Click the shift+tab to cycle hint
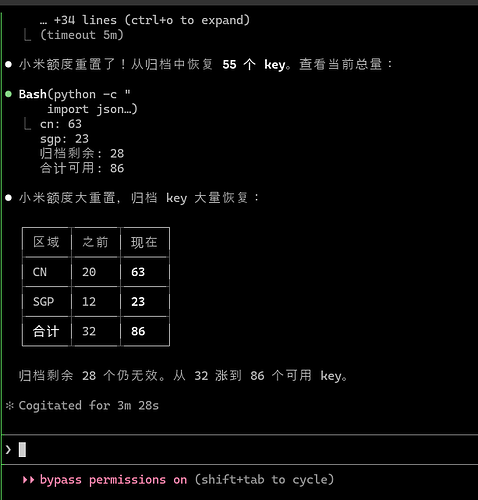 click(264, 480)
